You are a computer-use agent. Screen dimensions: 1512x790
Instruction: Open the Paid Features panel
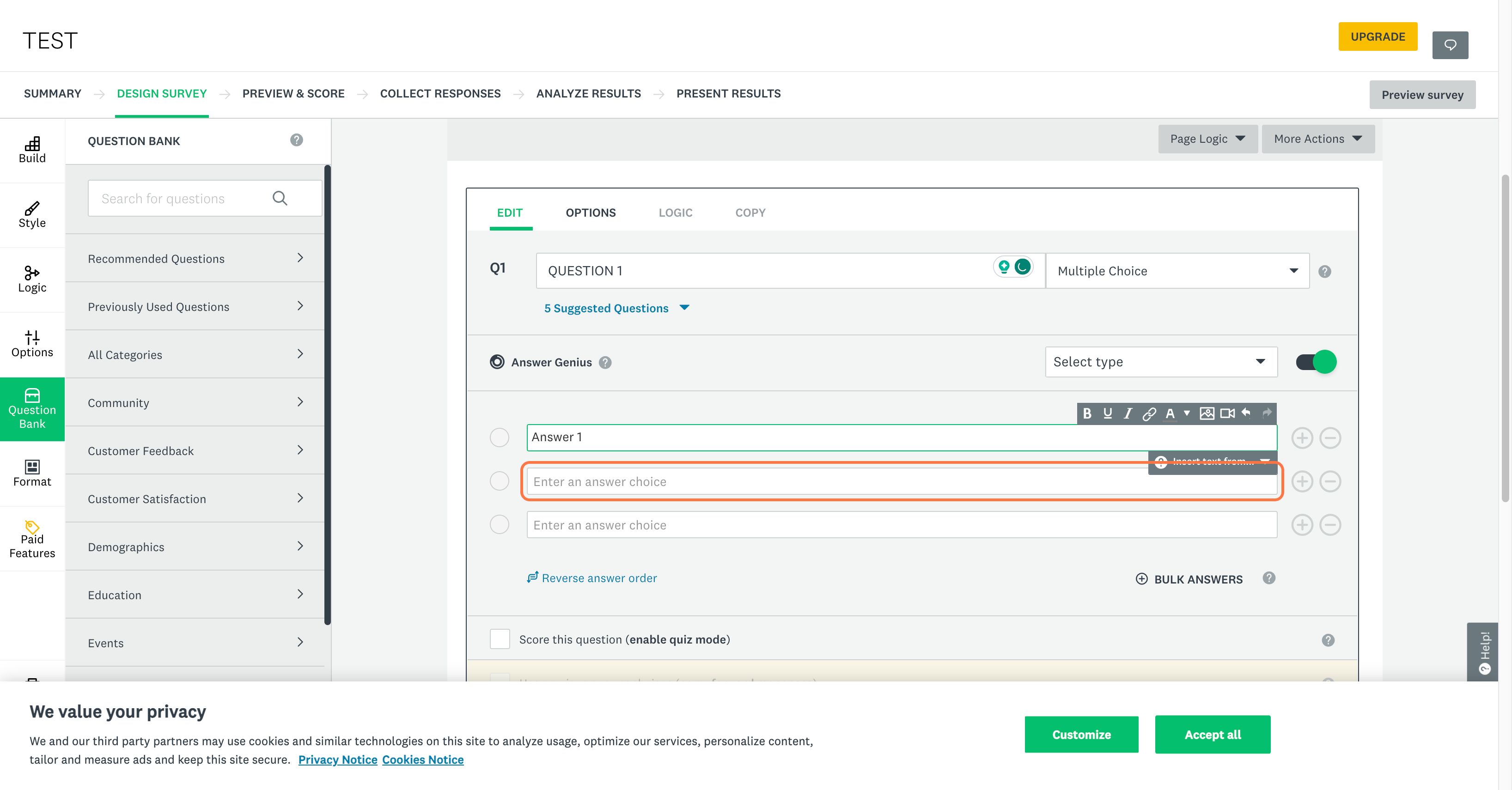tap(32, 539)
